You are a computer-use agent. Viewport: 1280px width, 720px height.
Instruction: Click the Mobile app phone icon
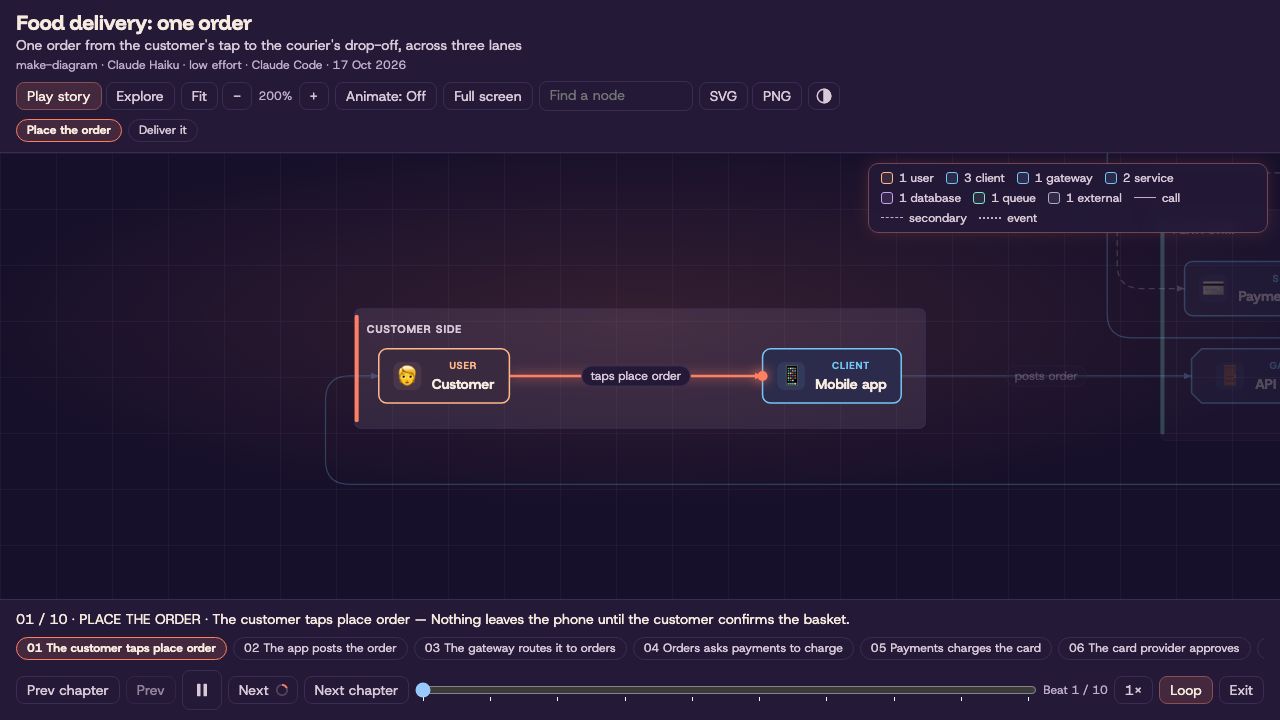pos(791,376)
